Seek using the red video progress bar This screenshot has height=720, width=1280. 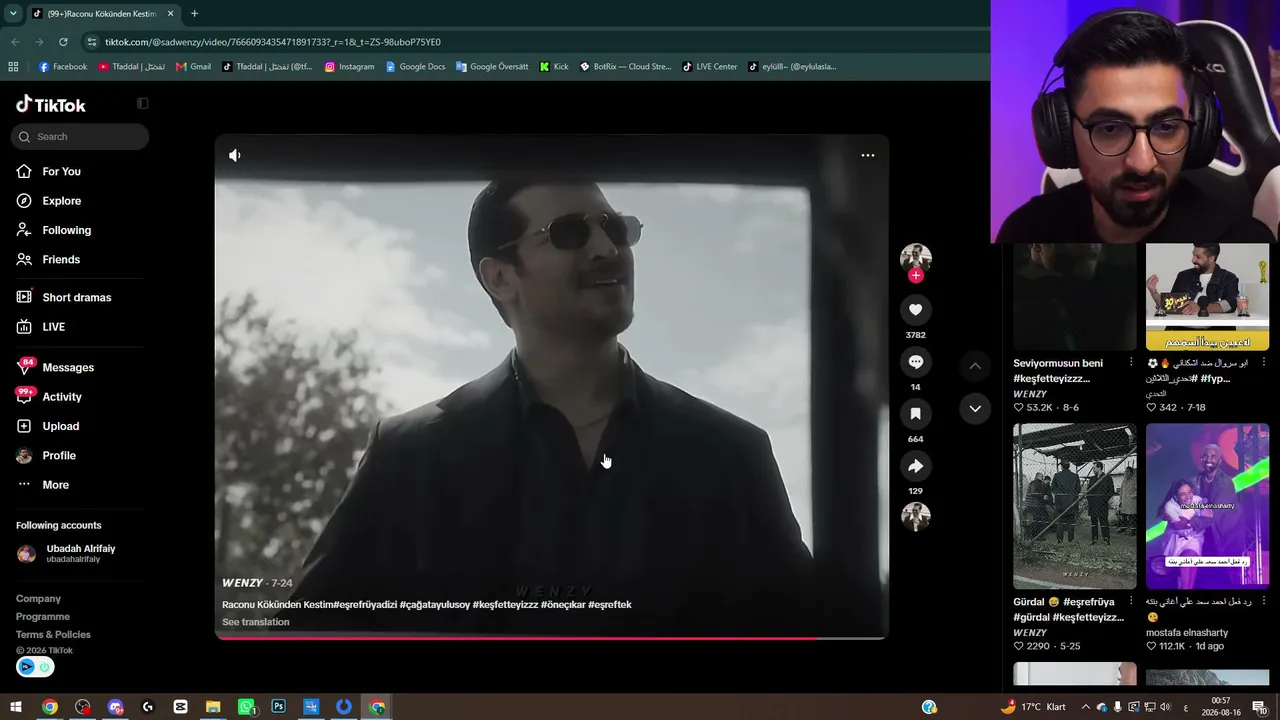click(x=551, y=638)
